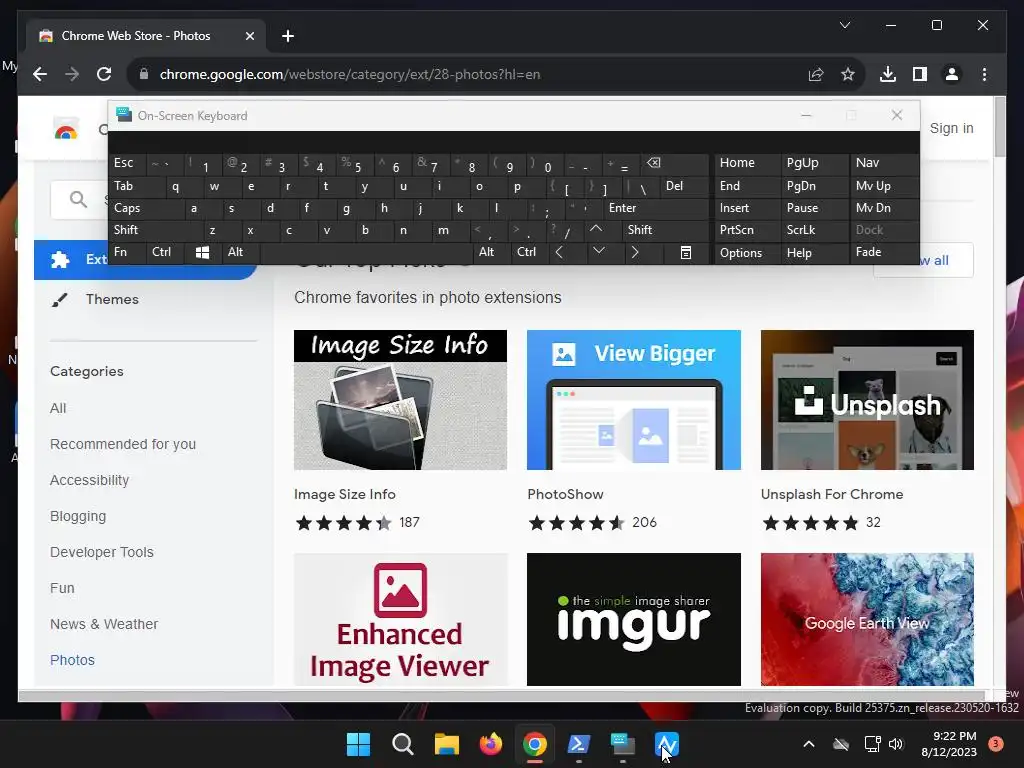The width and height of the screenshot is (1024, 768).
Task: Select Photos category
Action: (72, 660)
